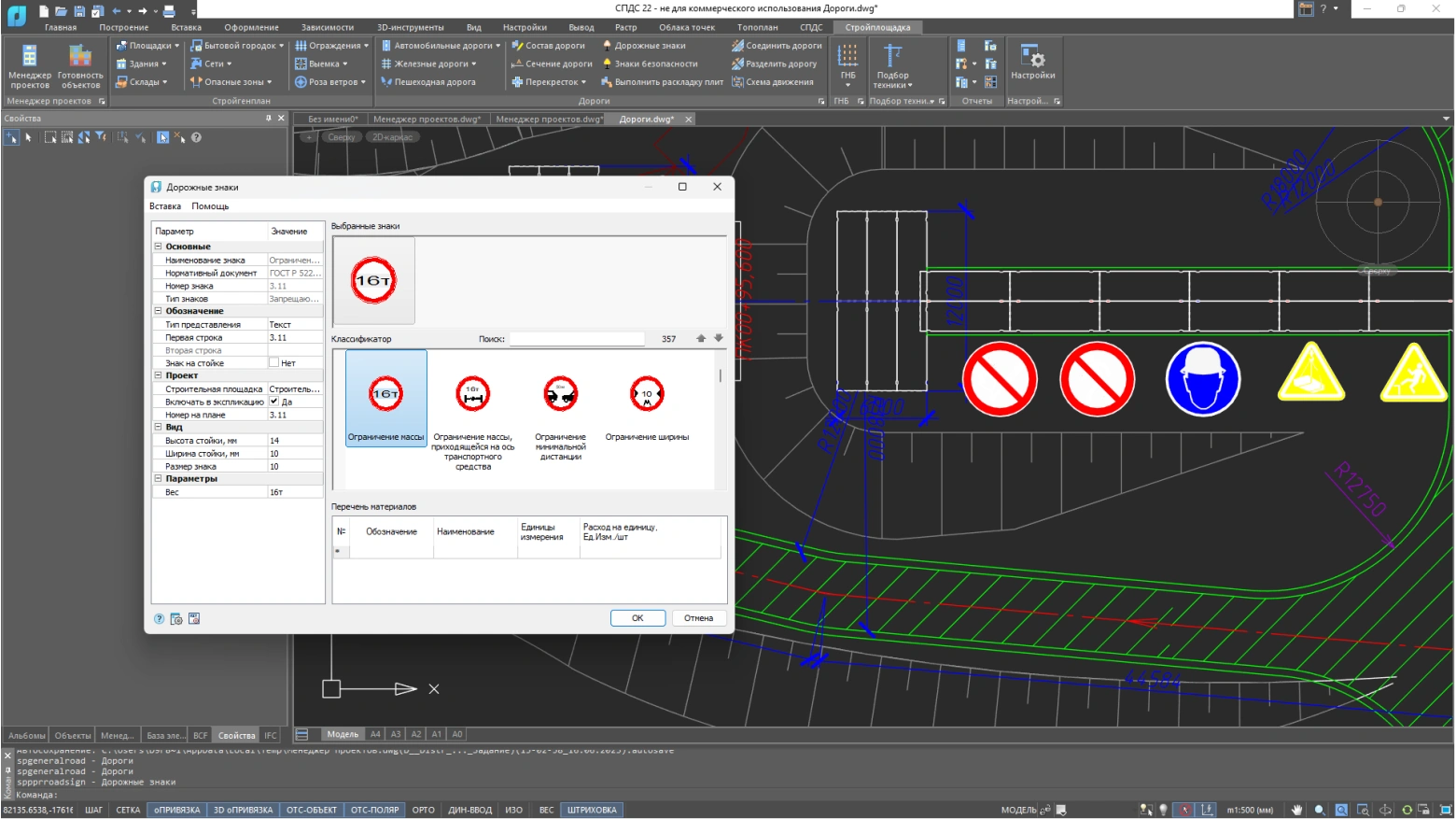The image size is (1456, 819).
Task: Click the next search result down arrow
Action: coord(719,338)
